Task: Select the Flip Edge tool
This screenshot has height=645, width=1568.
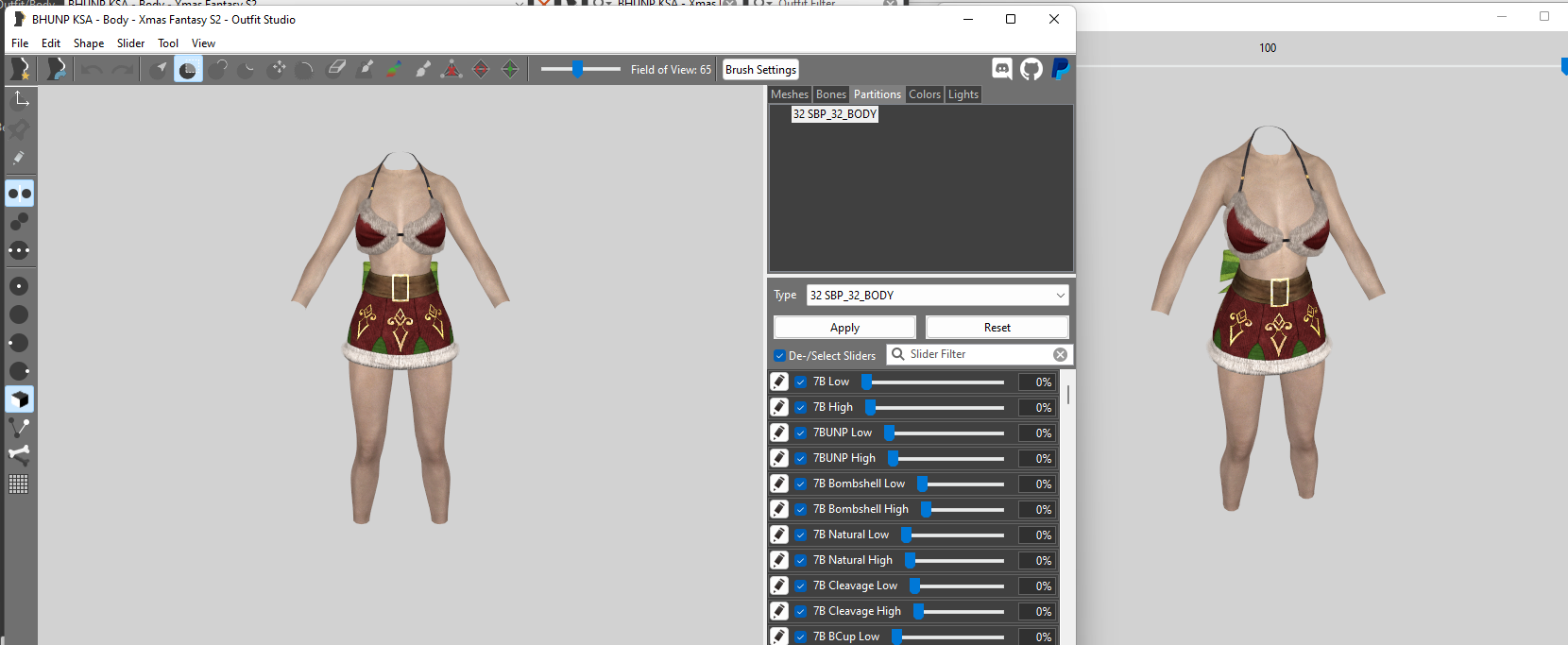Action: [481, 69]
